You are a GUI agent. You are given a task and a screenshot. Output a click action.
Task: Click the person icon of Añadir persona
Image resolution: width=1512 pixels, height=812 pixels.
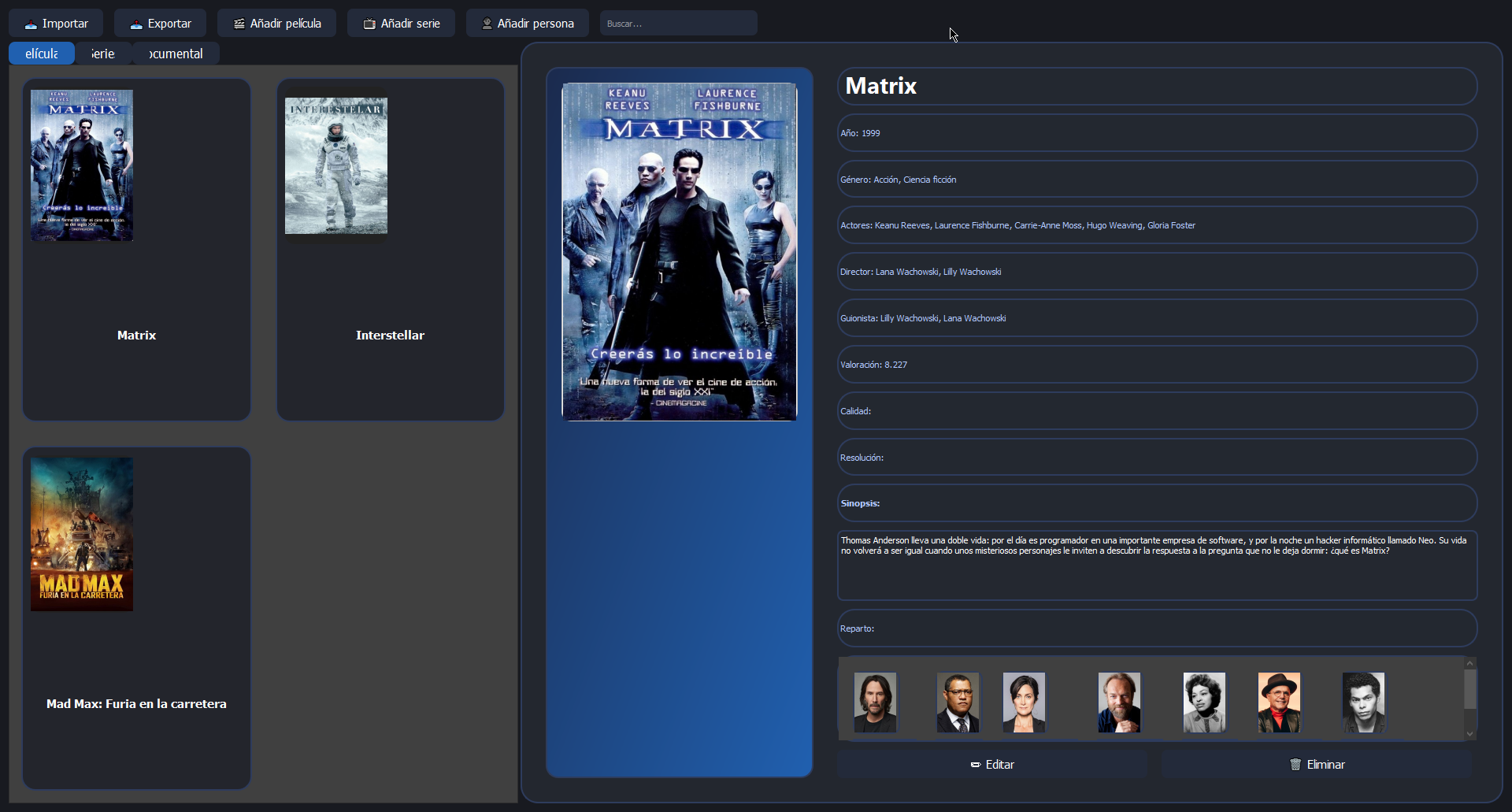coord(487,24)
